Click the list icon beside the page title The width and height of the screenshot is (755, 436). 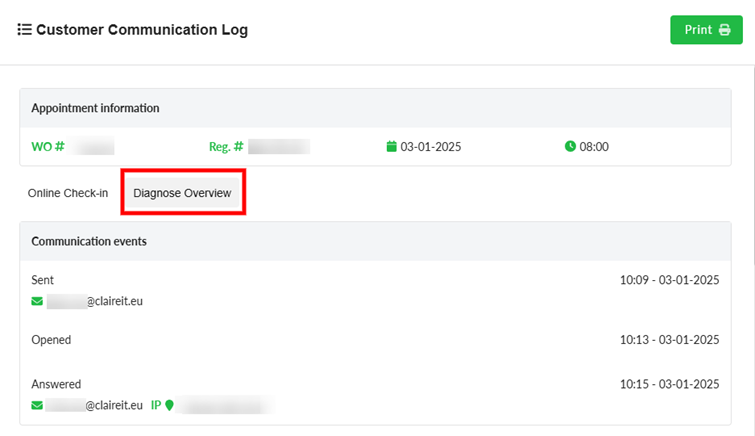(24, 30)
